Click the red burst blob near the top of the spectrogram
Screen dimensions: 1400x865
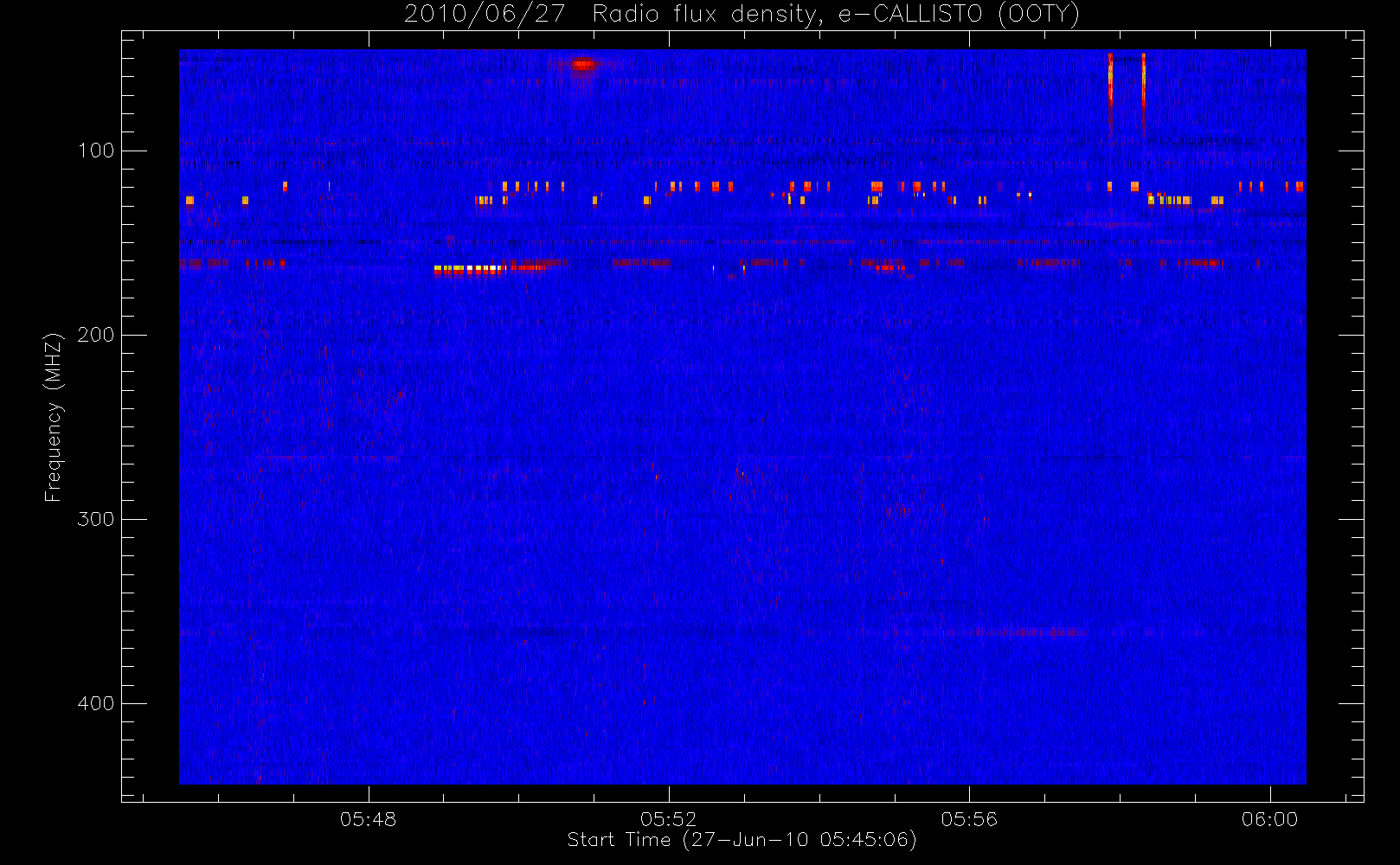(582, 64)
